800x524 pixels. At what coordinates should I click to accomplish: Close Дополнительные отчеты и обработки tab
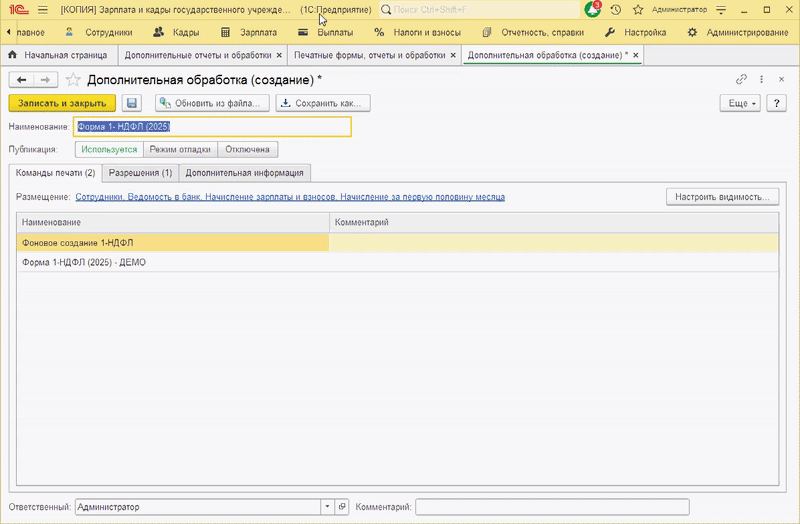tap(279, 55)
